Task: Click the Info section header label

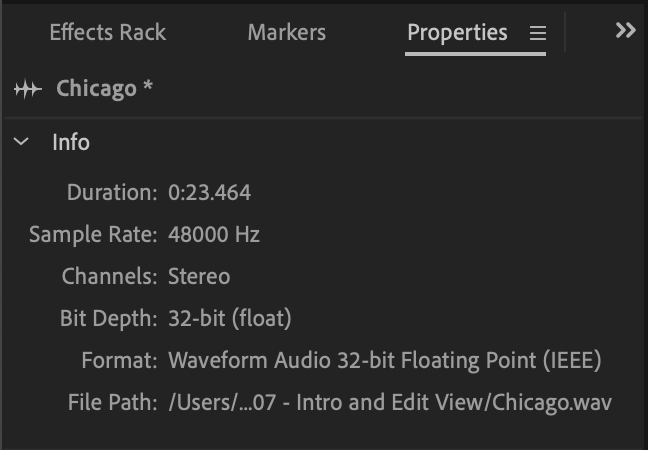Action: click(x=71, y=143)
